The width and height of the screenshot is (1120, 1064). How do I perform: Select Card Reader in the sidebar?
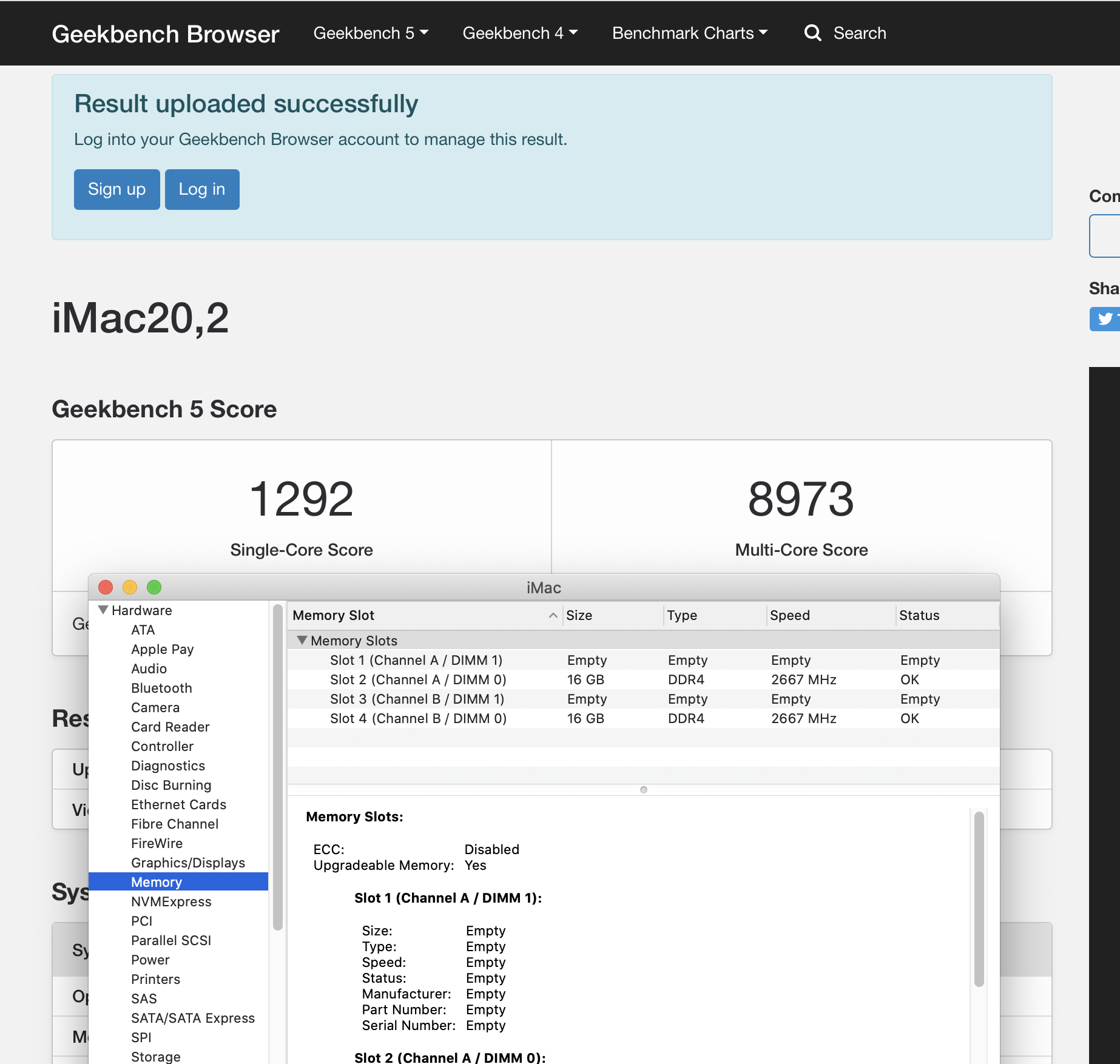170,727
